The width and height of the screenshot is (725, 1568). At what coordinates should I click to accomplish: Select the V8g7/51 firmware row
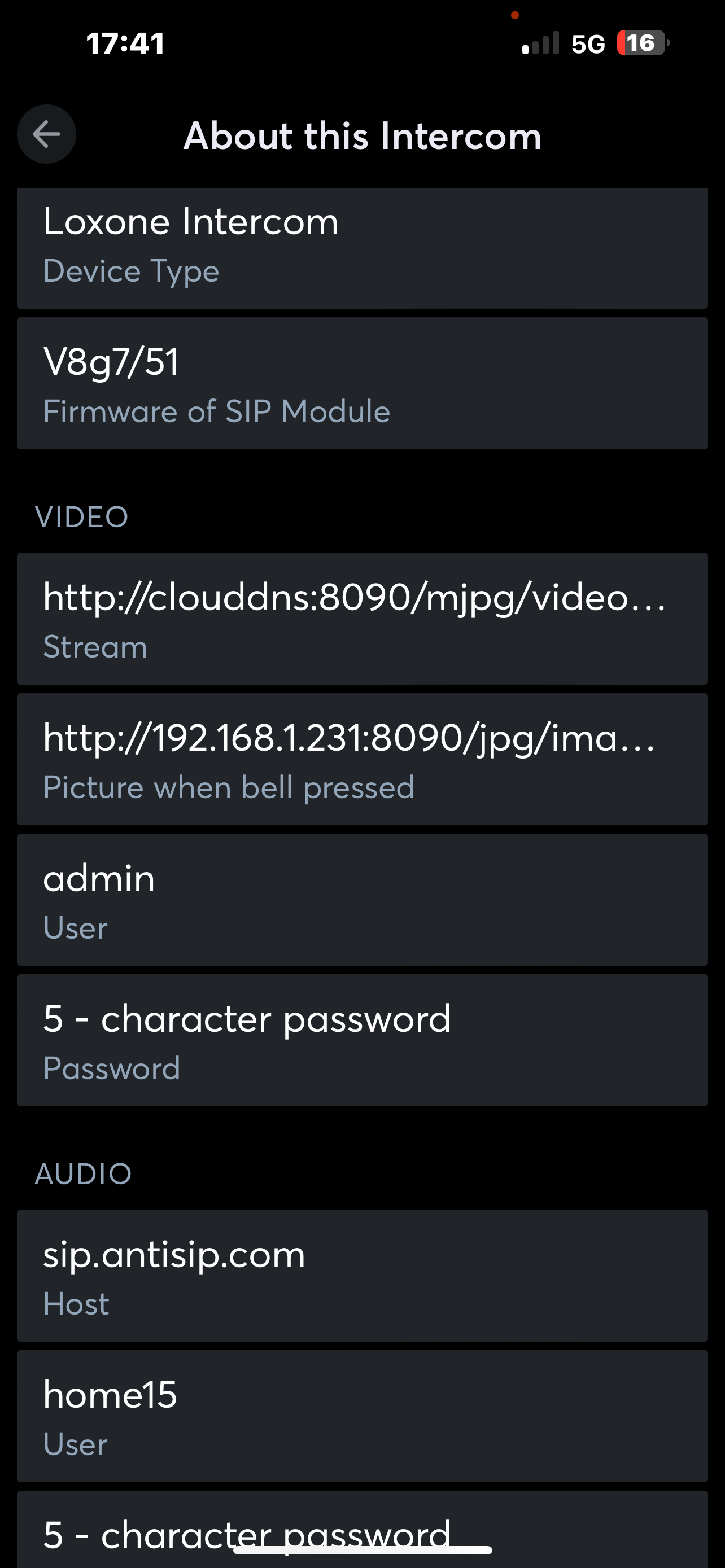pyautogui.click(x=362, y=383)
